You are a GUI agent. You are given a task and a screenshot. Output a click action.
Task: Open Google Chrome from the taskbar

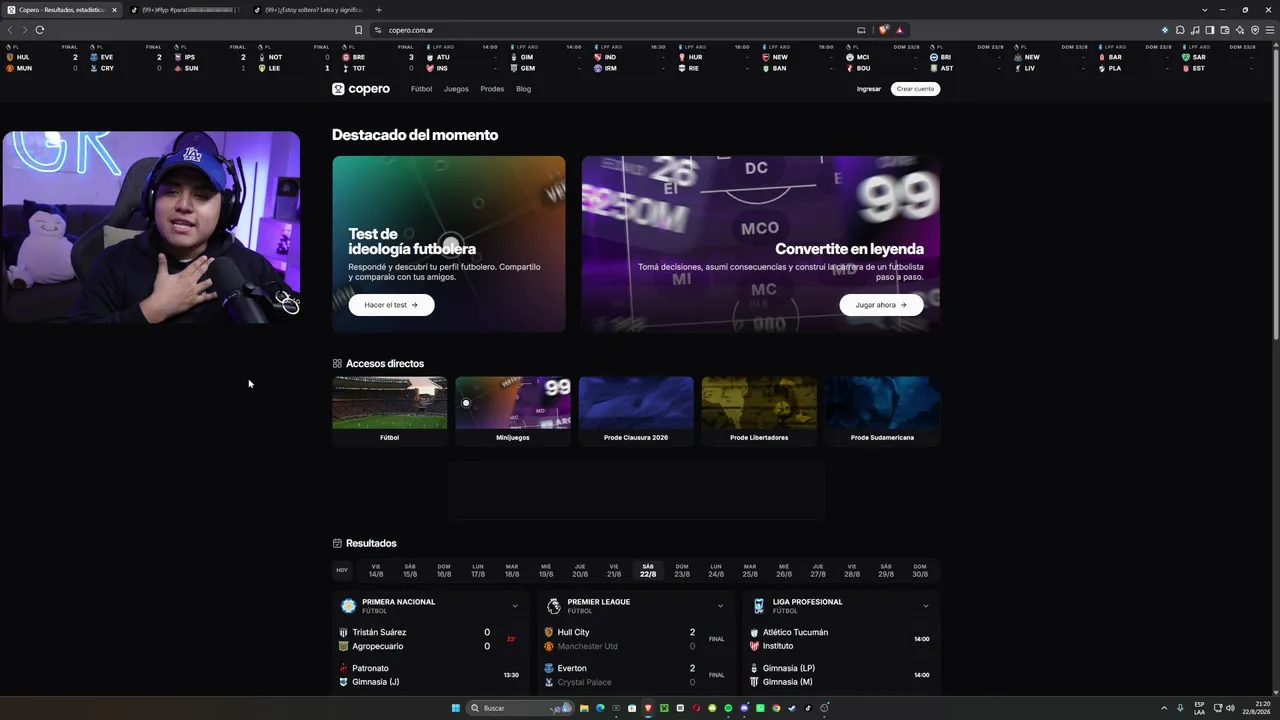[x=776, y=708]
